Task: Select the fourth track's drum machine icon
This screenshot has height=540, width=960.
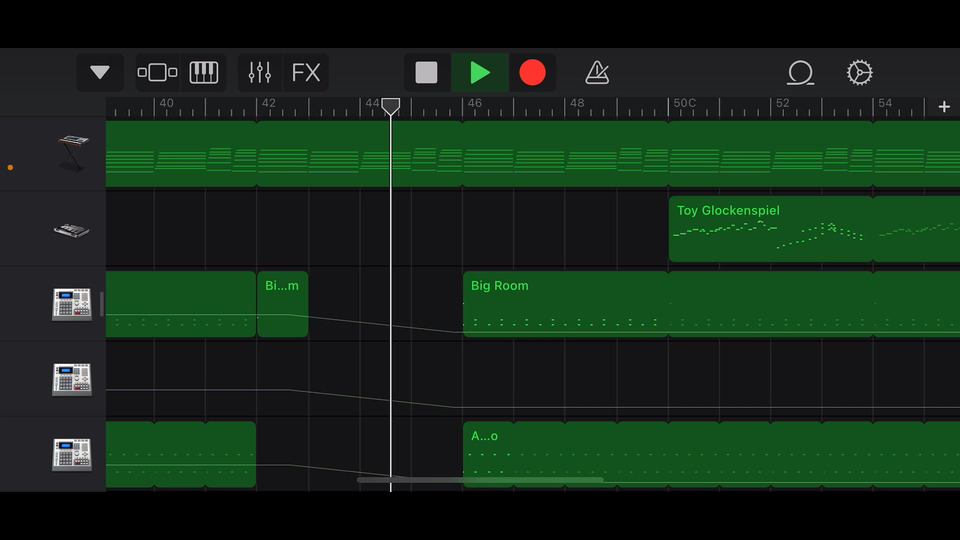Action: click(72, 379)
